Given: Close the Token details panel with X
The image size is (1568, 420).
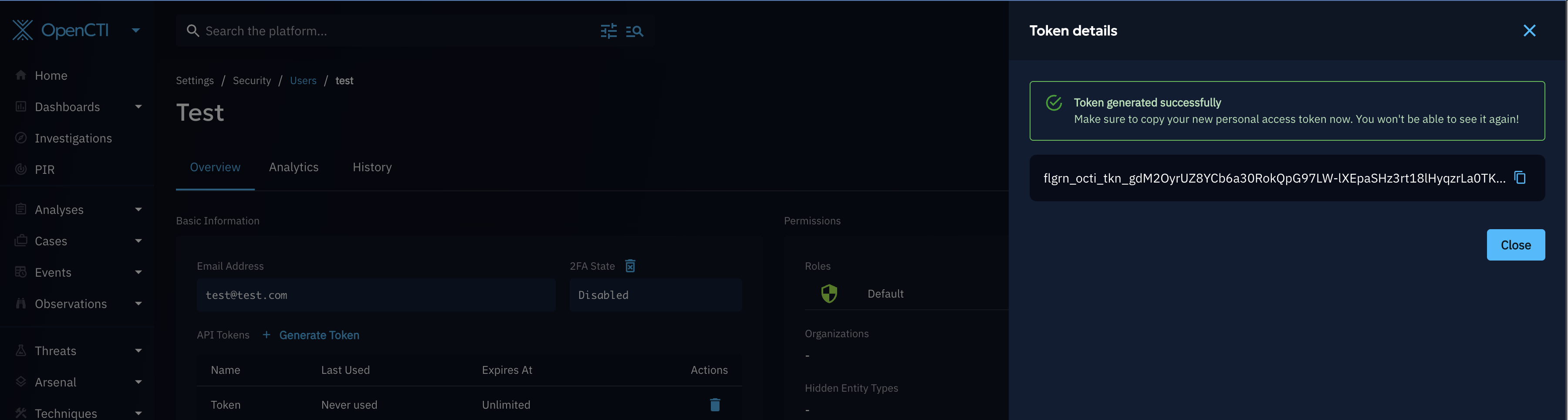Looking at the screenshot, I should click(x=1528, y=31).
